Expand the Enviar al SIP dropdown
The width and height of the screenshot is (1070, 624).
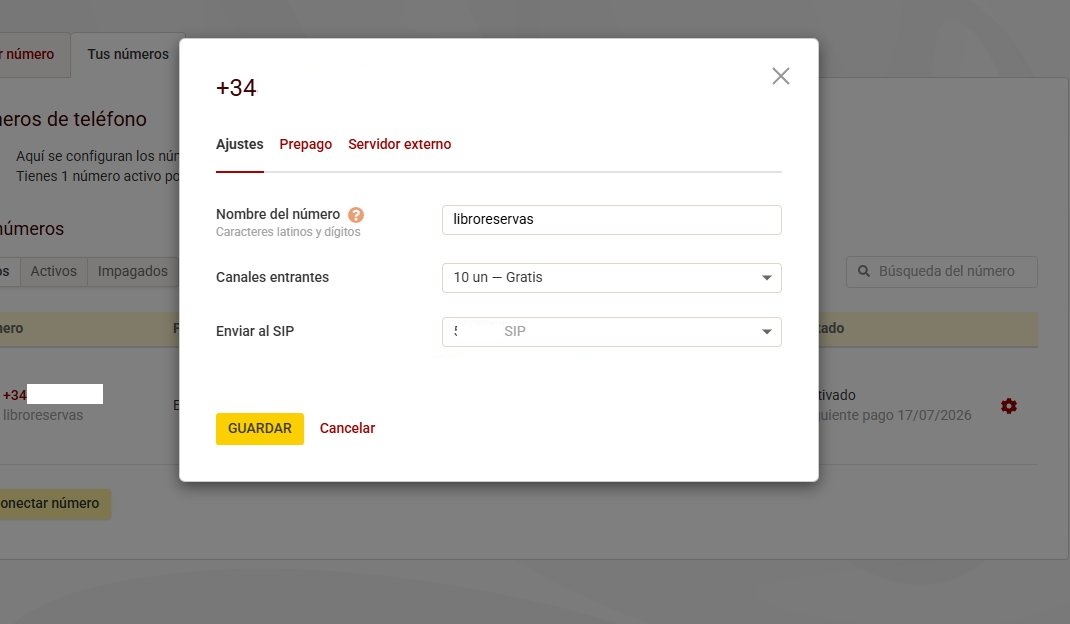(611, 332)
